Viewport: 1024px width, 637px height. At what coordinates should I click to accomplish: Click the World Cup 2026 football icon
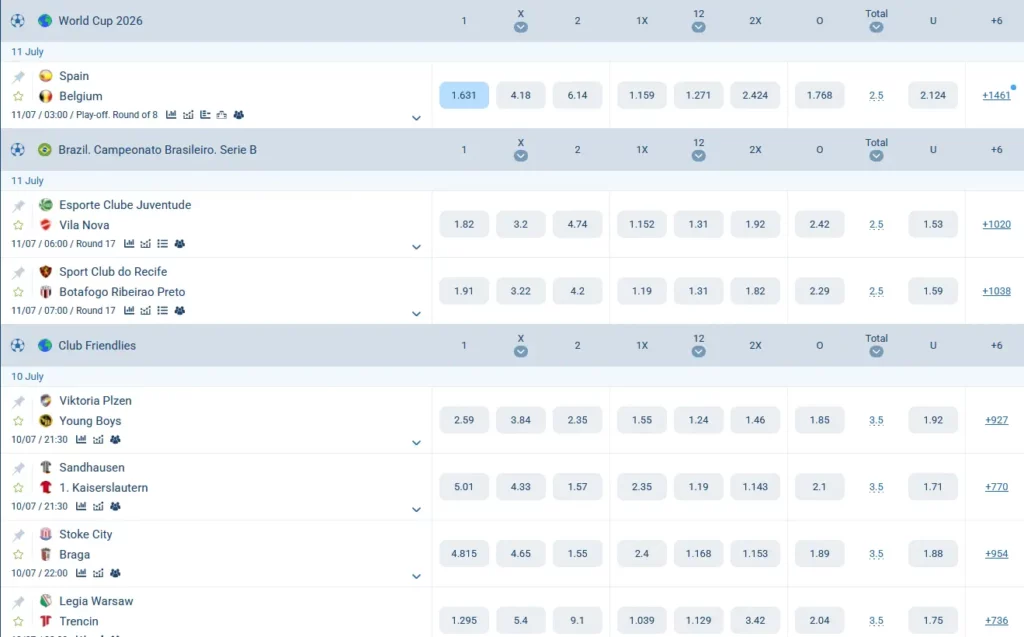pos(18,21)
